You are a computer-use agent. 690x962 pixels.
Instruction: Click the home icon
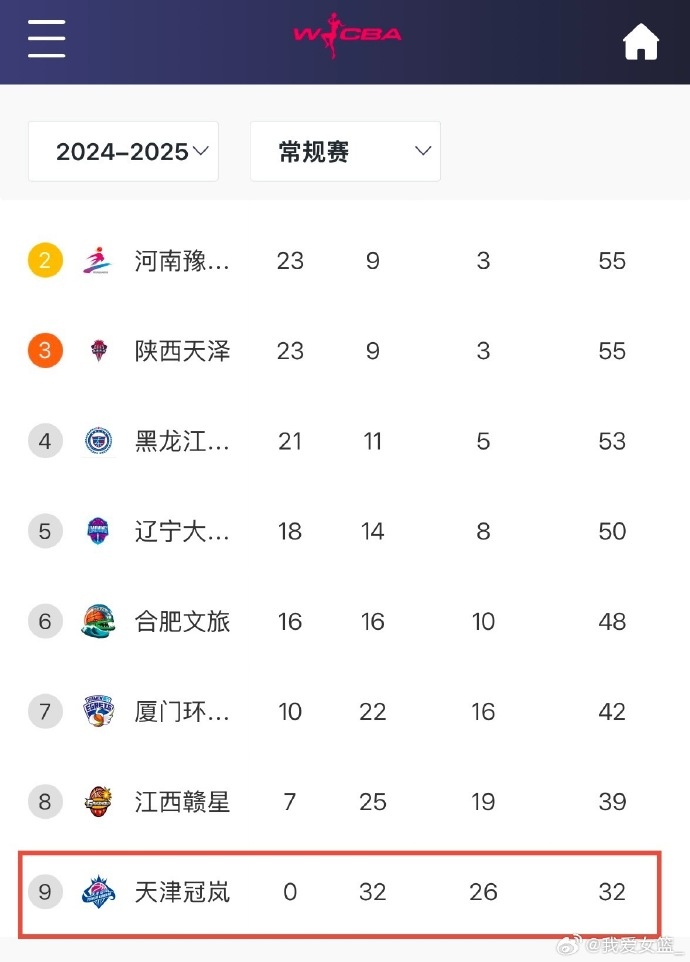pos(641,40)
